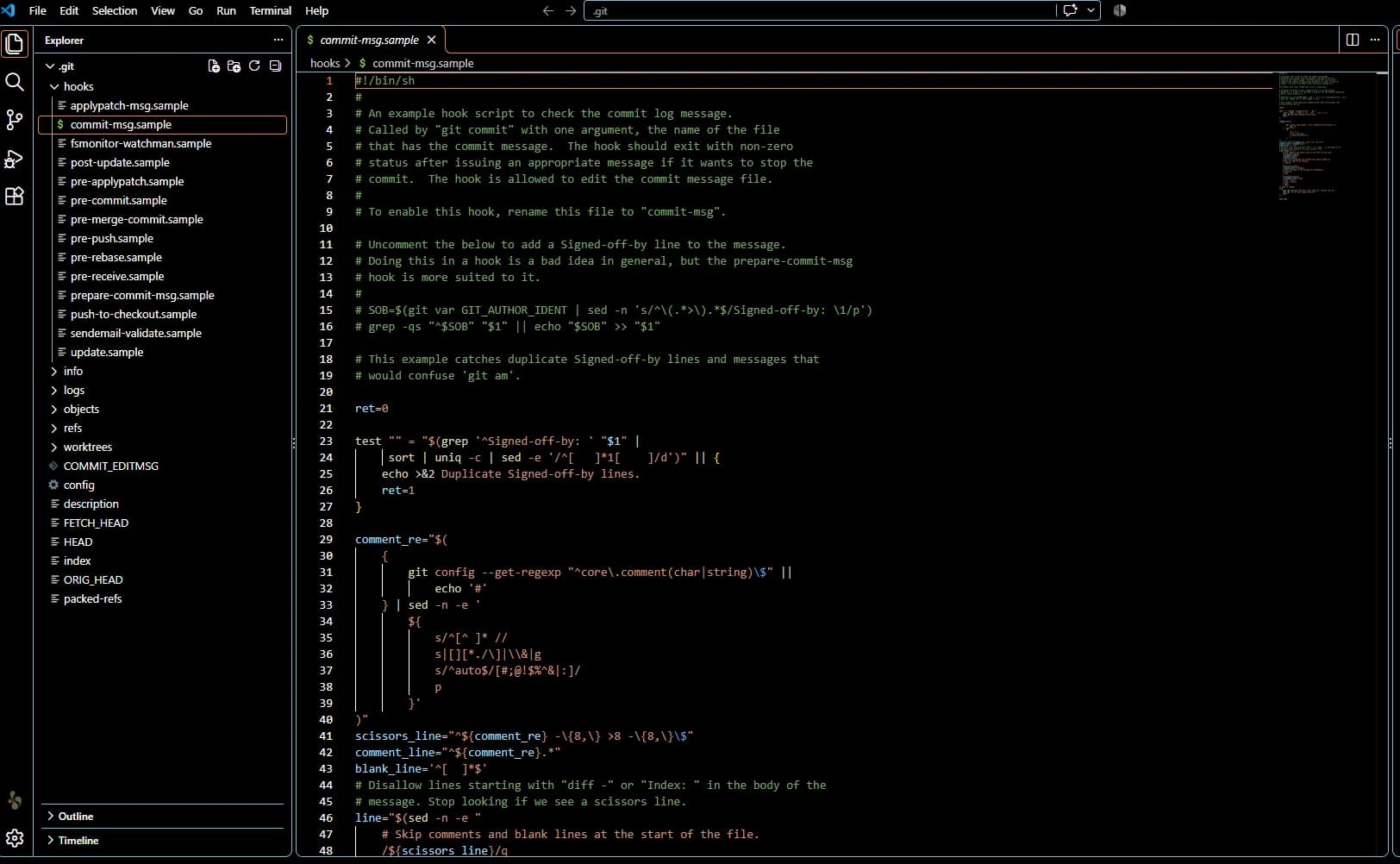Click the commit-msg.sample breadcrumb
Image resolution: width=1400 pixels, height=864 pixels.
pyautogui.click(x=423, y=63)
